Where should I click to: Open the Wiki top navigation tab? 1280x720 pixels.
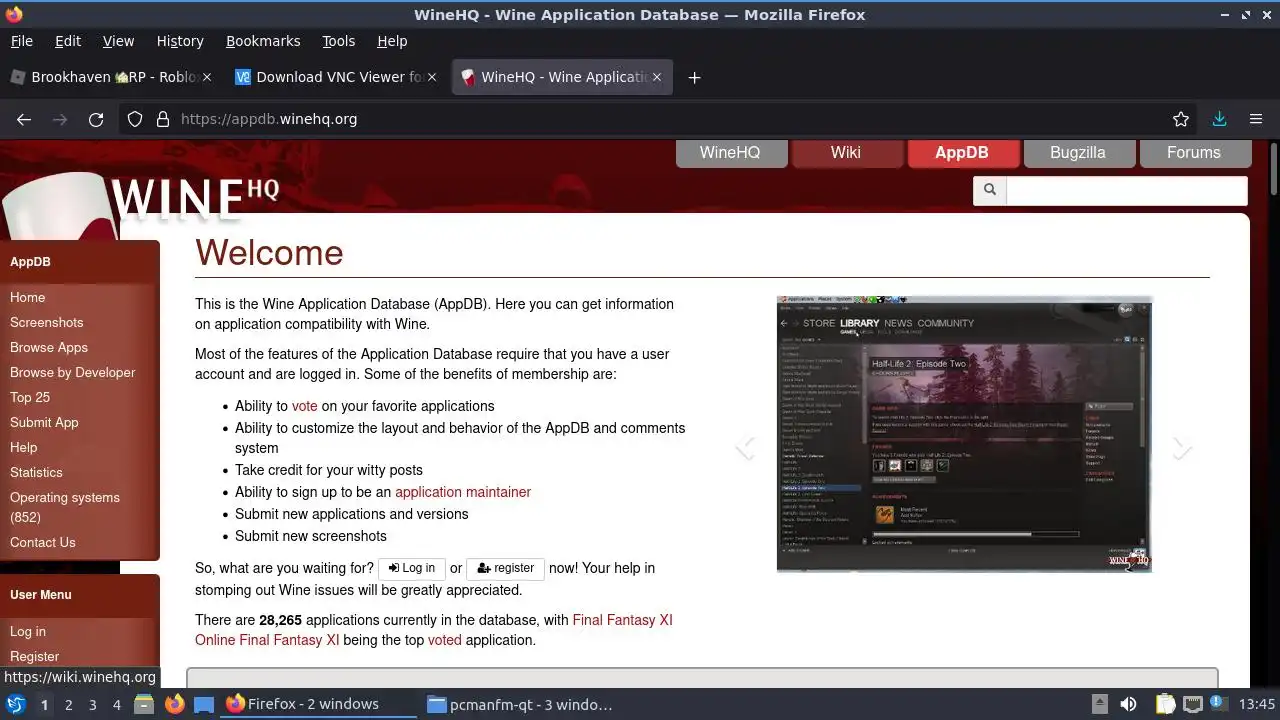tap(846, 153)
